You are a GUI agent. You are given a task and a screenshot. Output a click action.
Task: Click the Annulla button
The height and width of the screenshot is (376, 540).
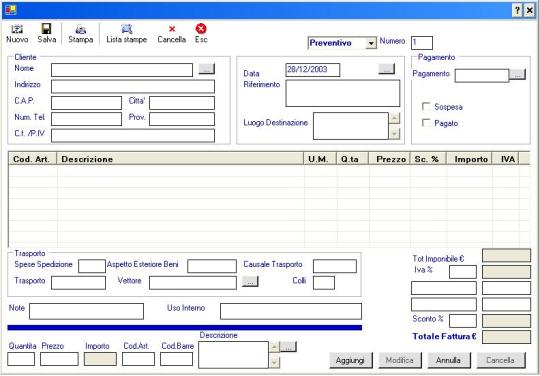448,360
